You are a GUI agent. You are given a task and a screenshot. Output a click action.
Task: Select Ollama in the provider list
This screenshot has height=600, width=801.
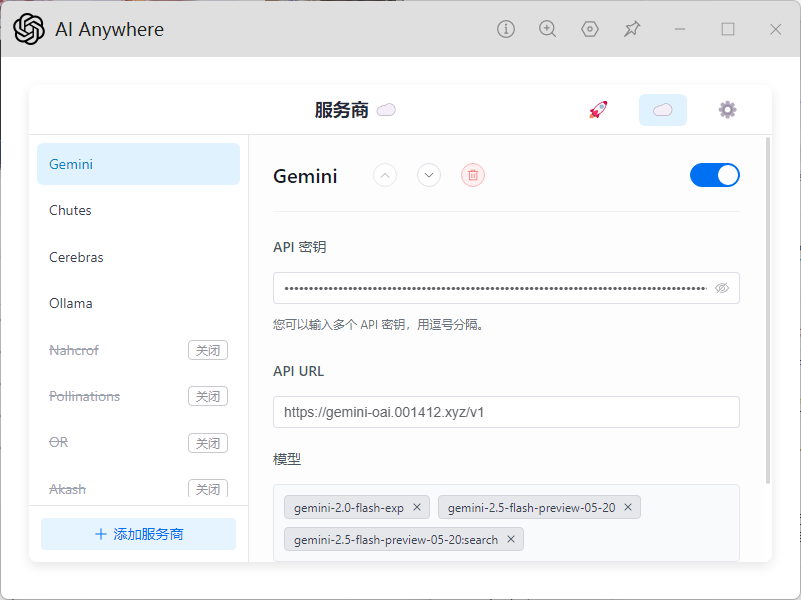click(x=138, y=303)
